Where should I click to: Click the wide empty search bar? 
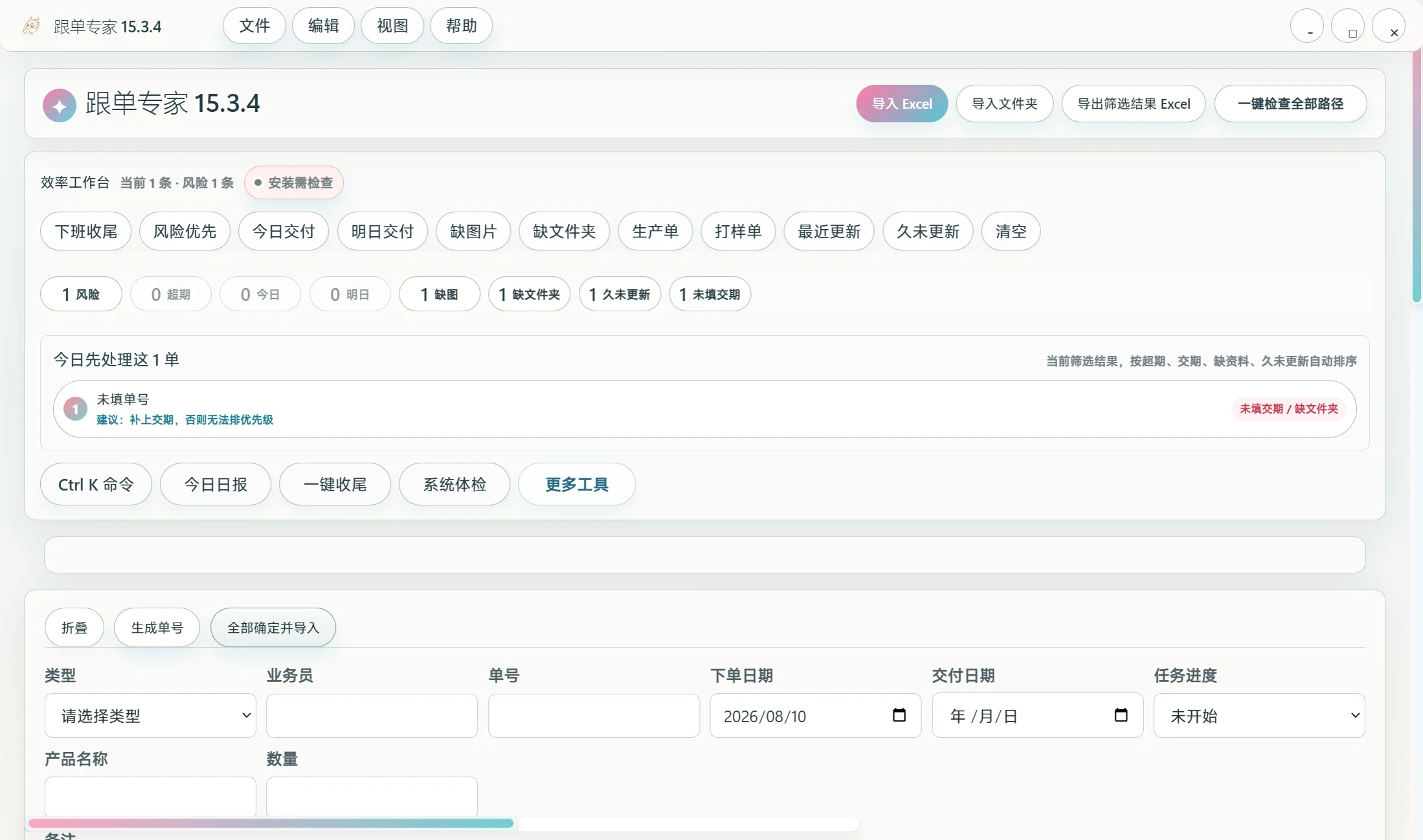tap(705, 555)
